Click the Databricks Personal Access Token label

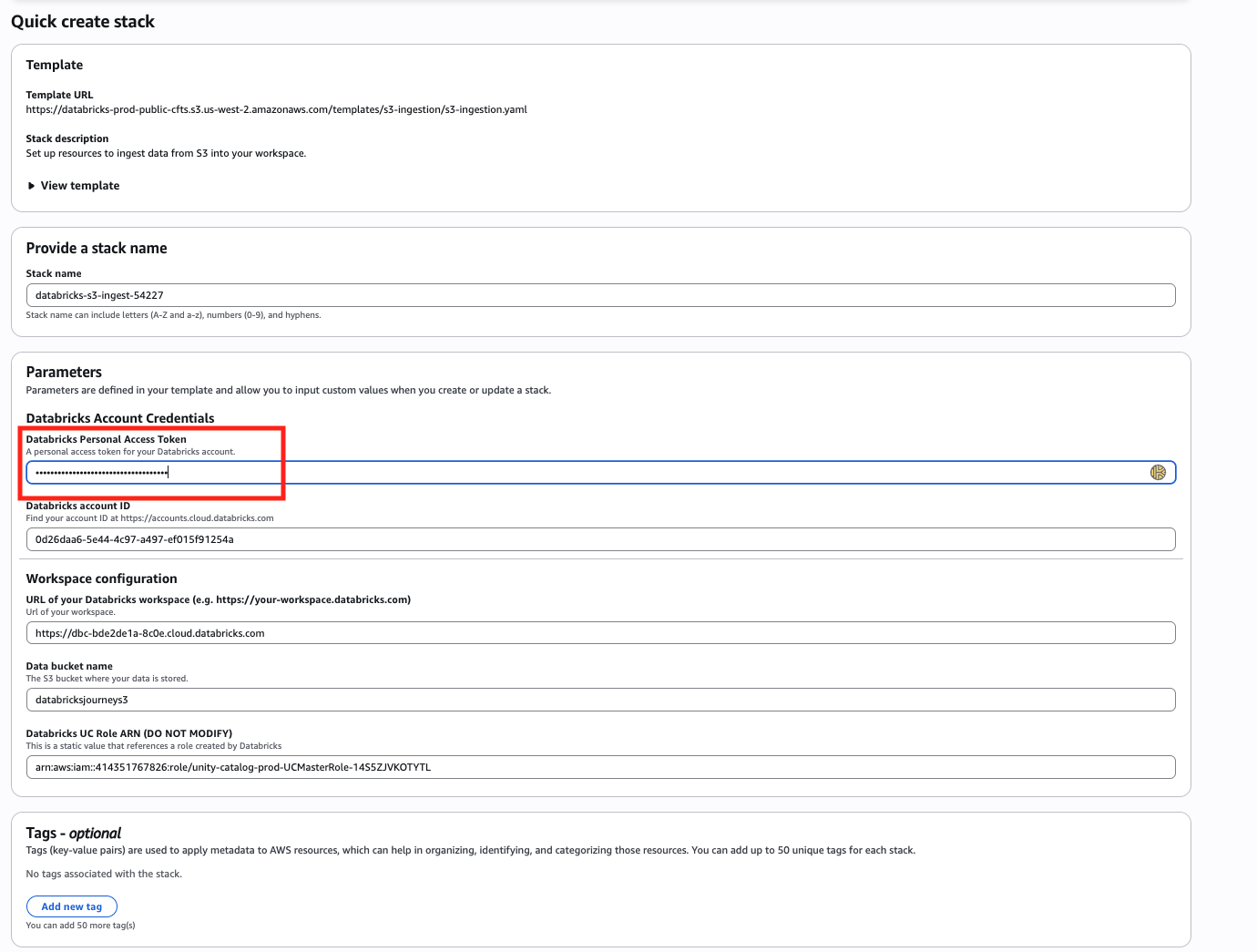coord(106,439)
